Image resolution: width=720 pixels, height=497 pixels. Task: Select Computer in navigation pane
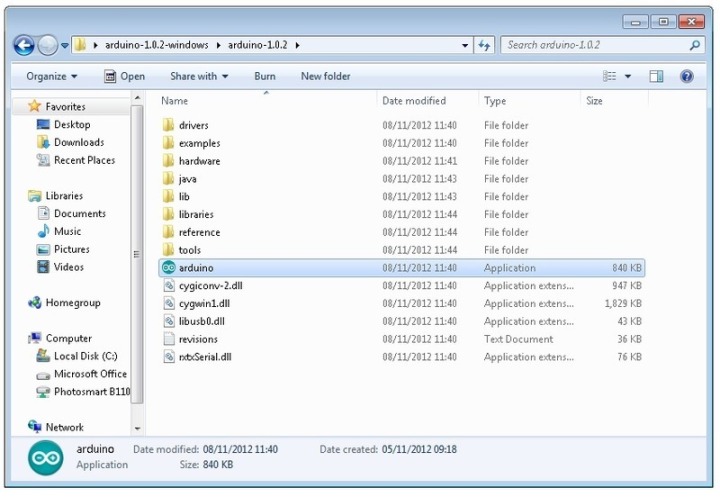pos(68,339)
